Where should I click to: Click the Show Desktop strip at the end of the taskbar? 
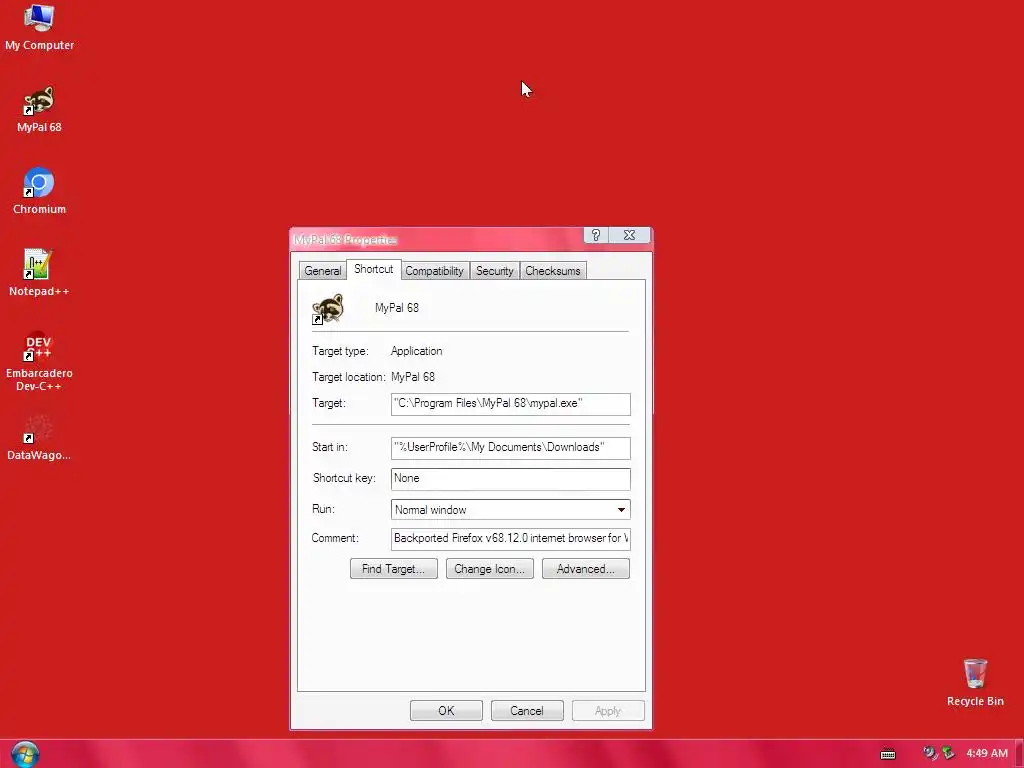click(1019, 754)
